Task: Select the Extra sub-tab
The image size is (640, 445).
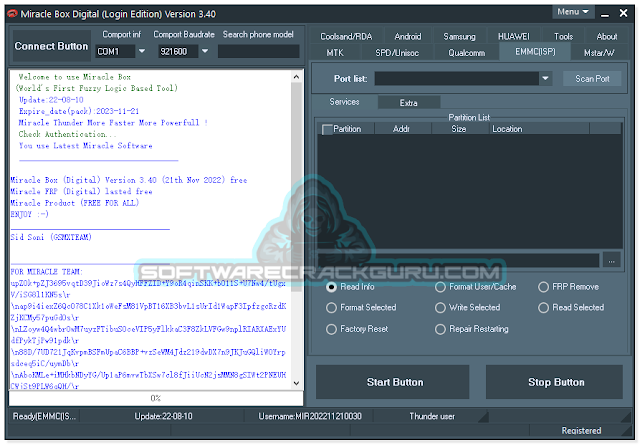Action: coord(409,103)
